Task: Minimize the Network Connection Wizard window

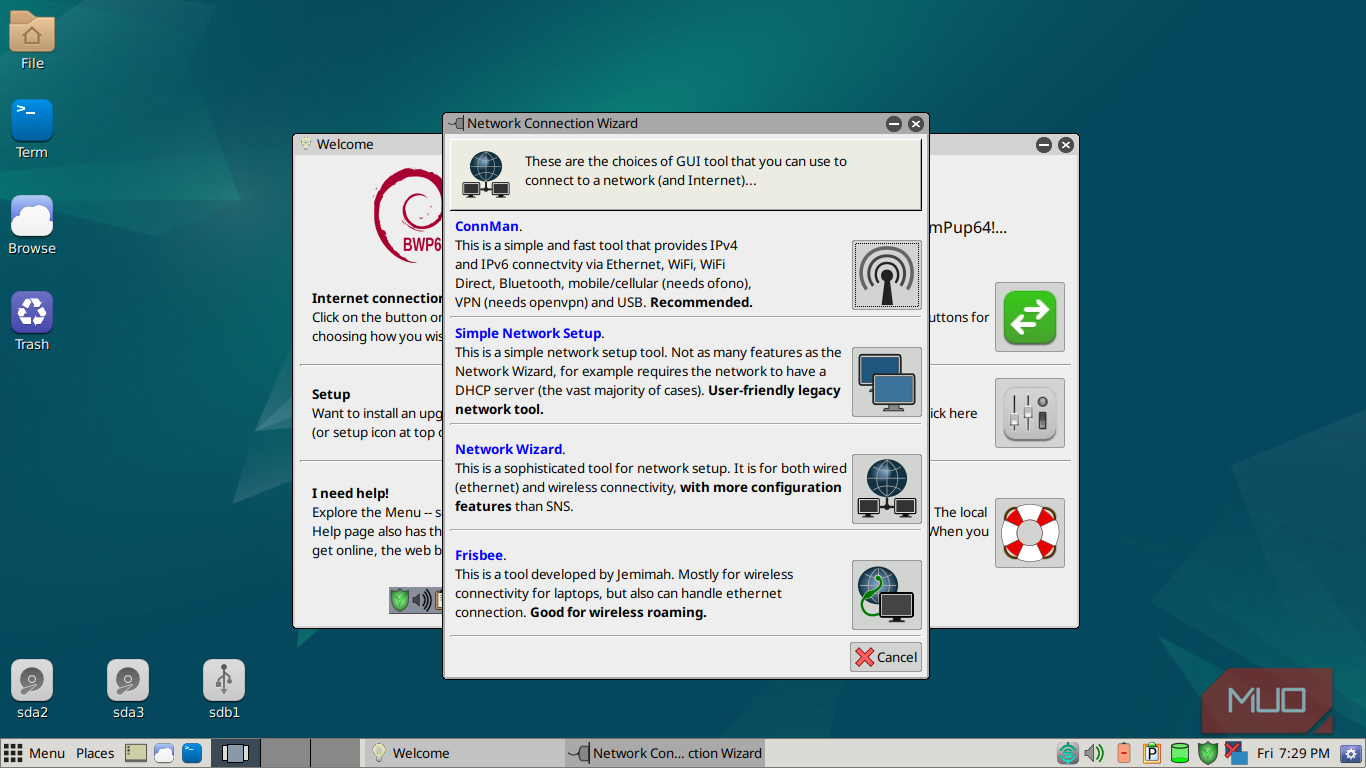Action: pos(894,124)
